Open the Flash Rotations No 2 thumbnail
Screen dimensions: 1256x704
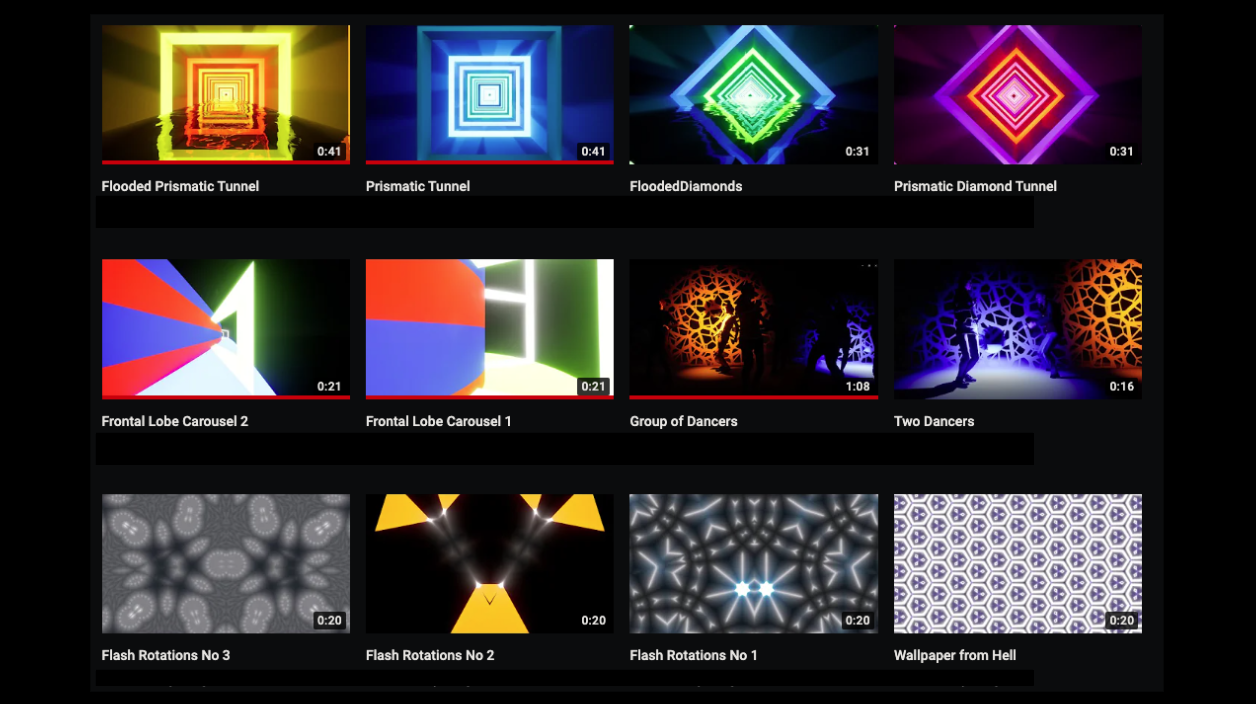[x=489, y=563]
